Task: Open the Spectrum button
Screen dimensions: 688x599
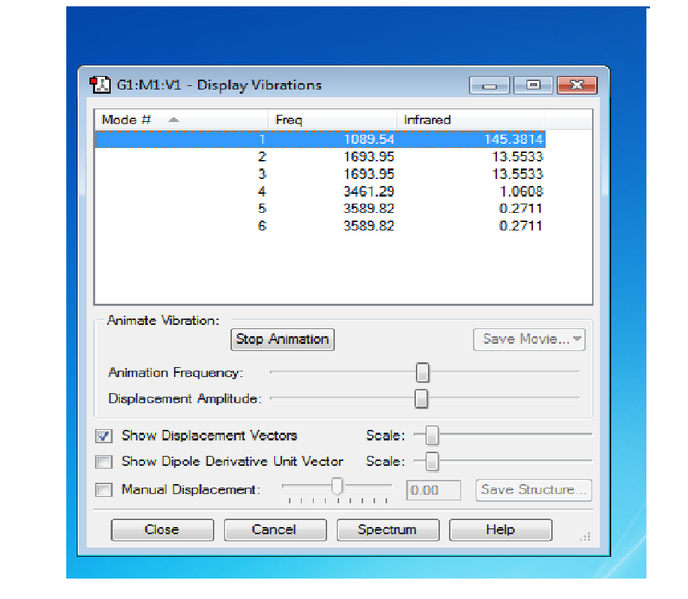Action: (x=388, y=530)
